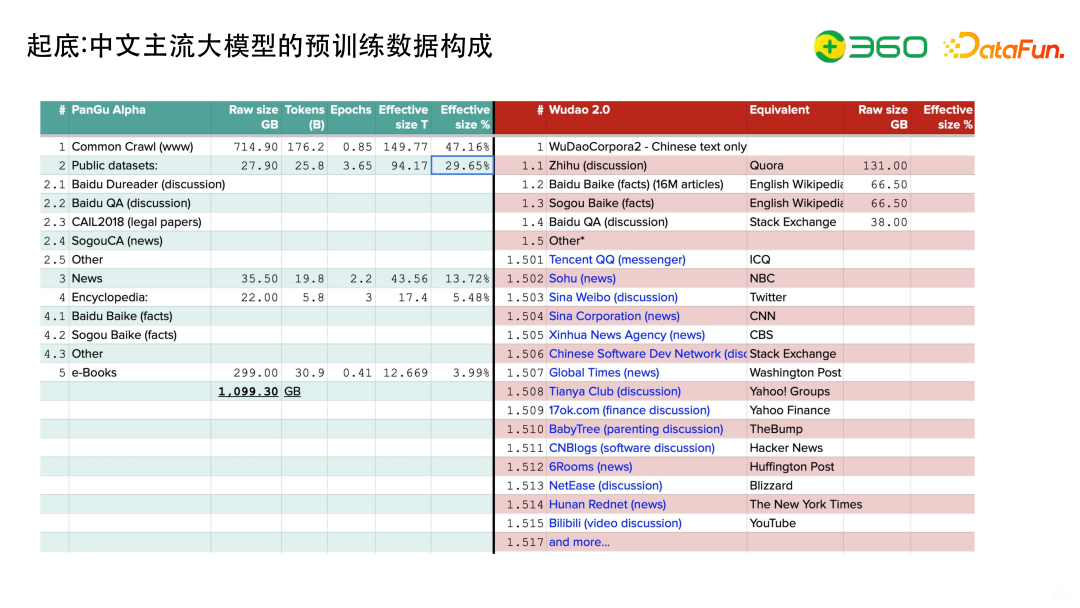Screen dimensions: 1080x608
Task: Open the Bilibili (video discussion) link
Action: click(x=615, y=523)
